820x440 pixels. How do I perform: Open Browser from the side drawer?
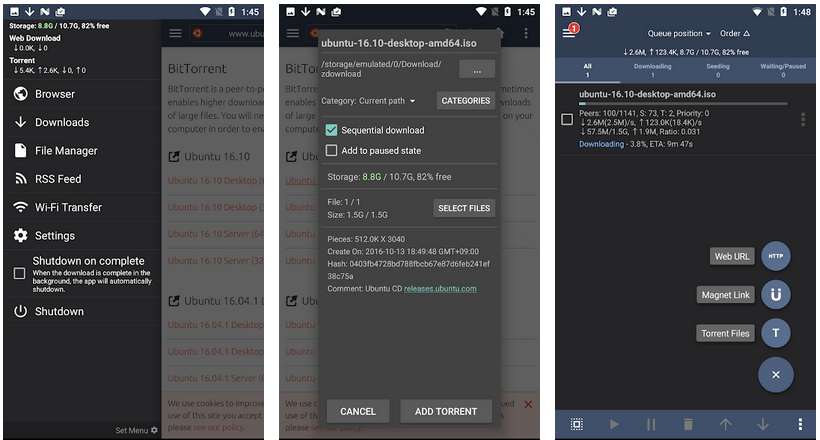[x=82, y=94]
